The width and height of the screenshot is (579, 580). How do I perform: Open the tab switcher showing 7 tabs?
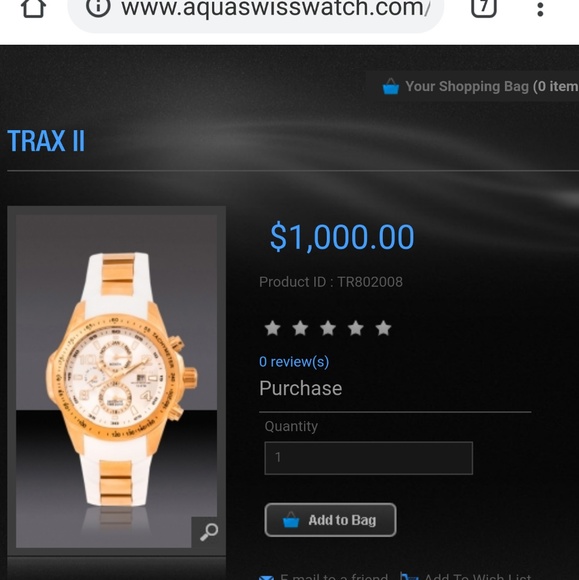pos(484,7)
